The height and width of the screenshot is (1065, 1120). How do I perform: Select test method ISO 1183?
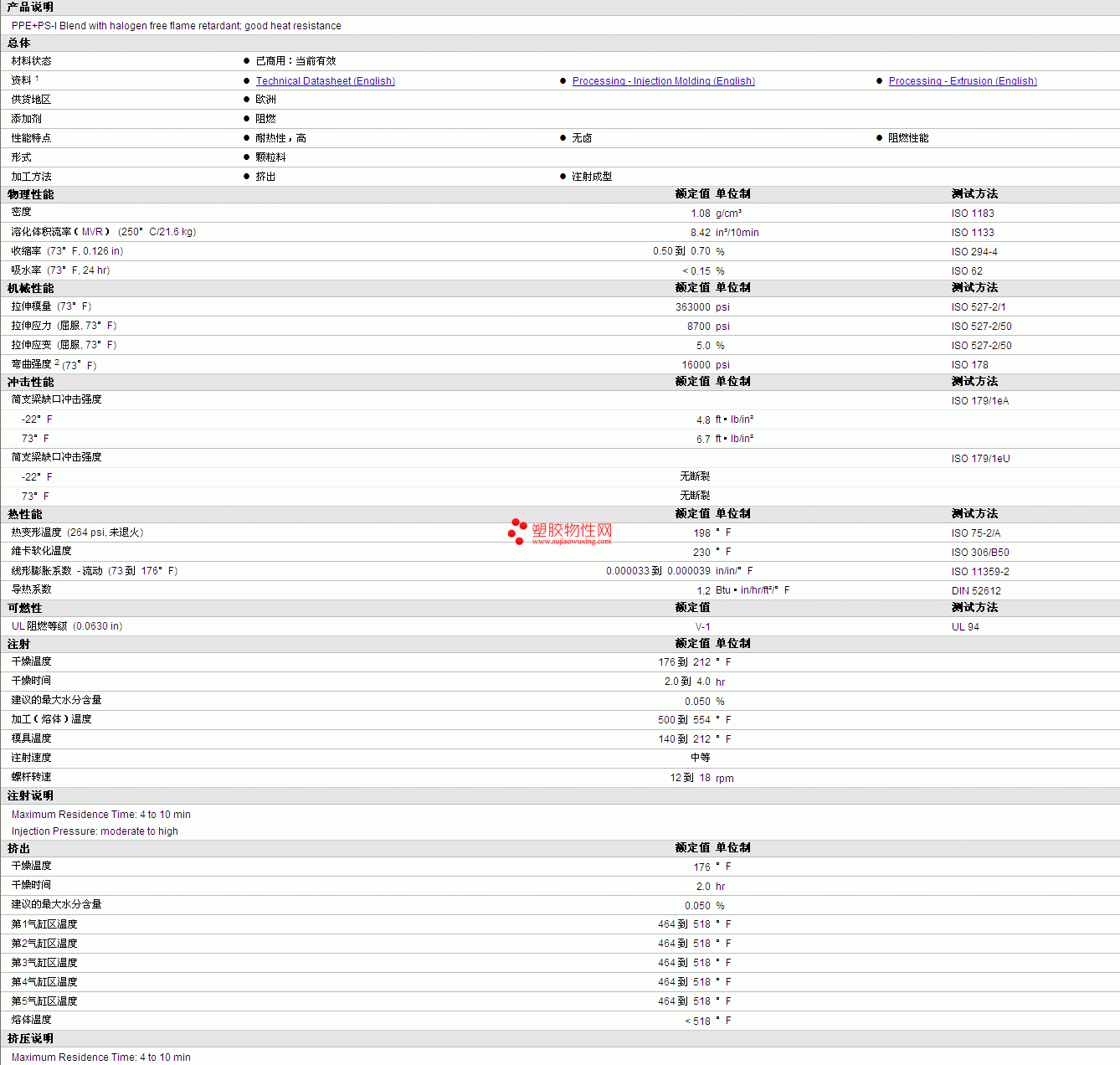click(x=973, y=214)
